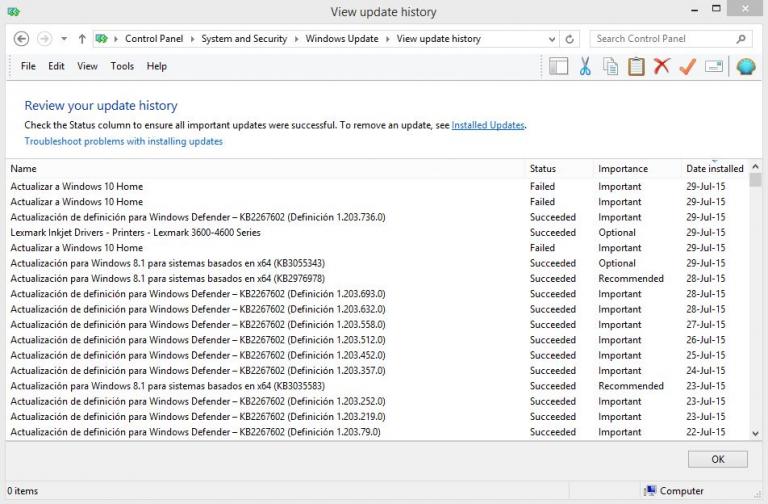Go up one level with Up arrow
768x504 pixels.
point(82,39)
